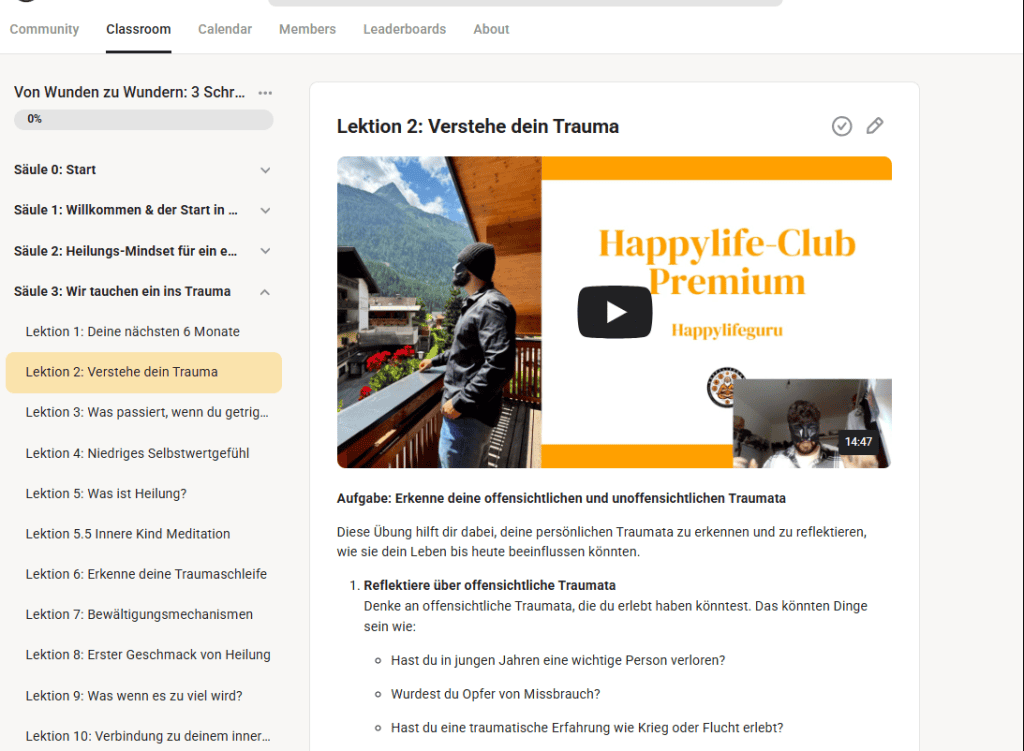
Task: Open Lektion 5: Was ist Heilung?
Action: point(144,494)
